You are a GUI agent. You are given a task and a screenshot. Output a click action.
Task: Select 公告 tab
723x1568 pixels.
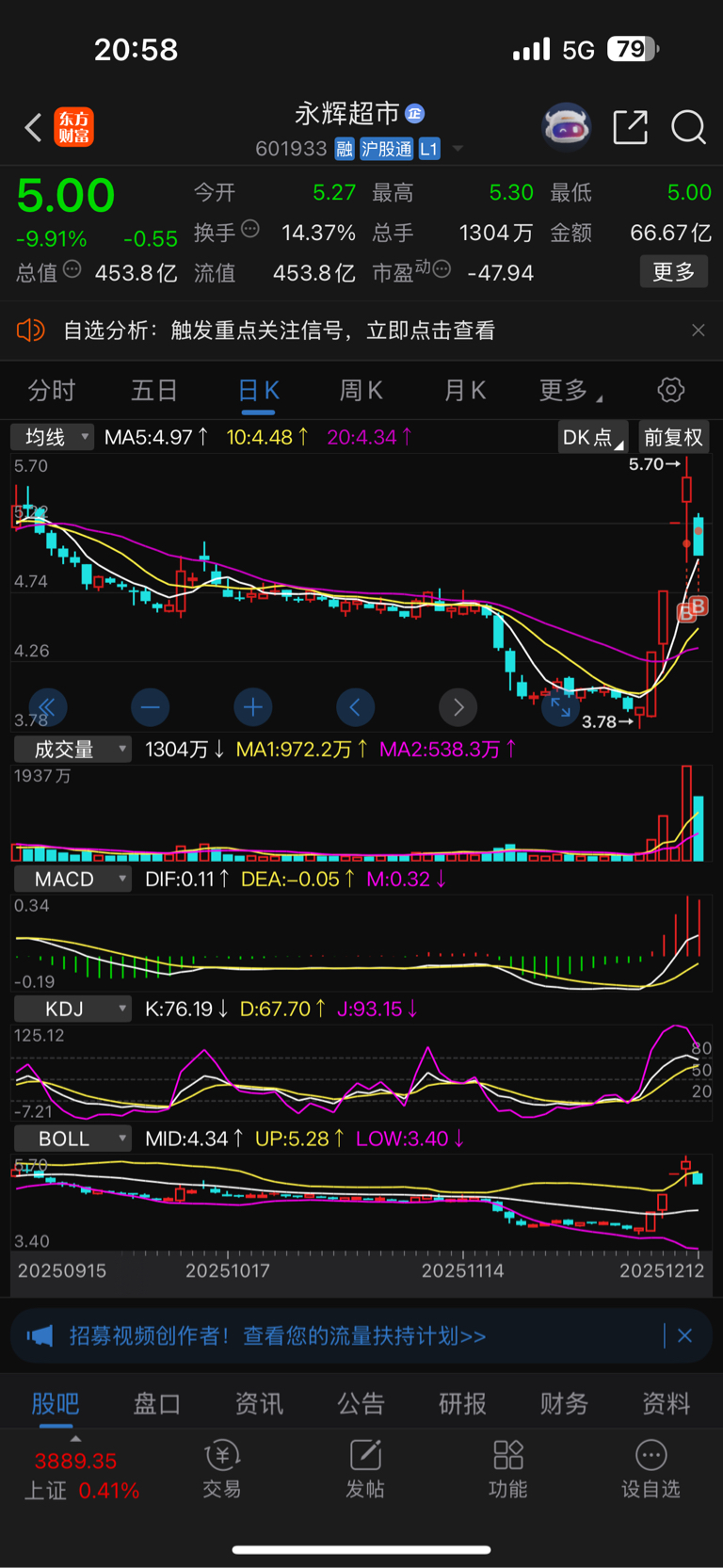pyautogui.click(x=361, y=1404)
